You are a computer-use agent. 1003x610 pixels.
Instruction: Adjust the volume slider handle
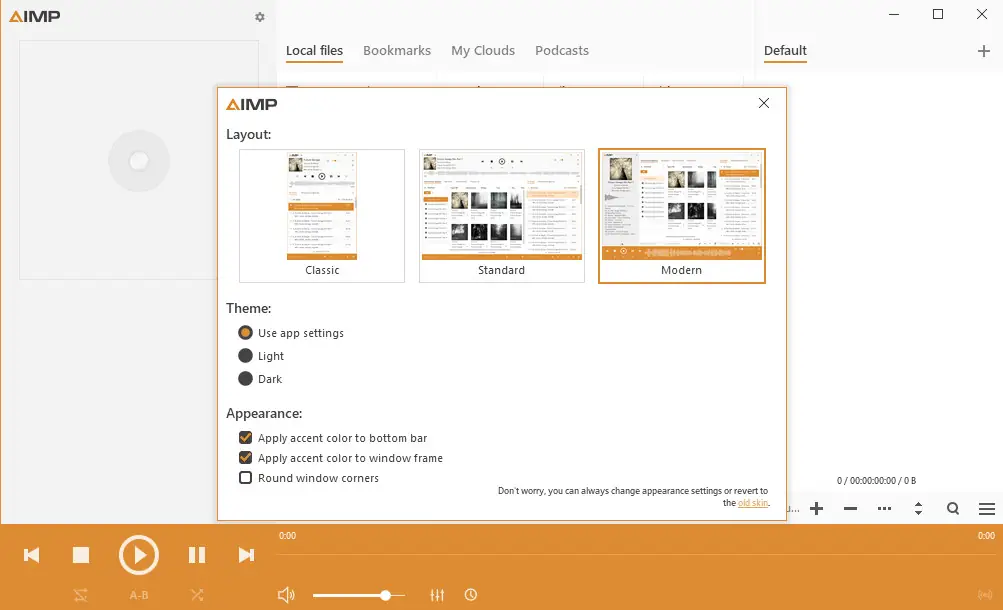[385, 595]
